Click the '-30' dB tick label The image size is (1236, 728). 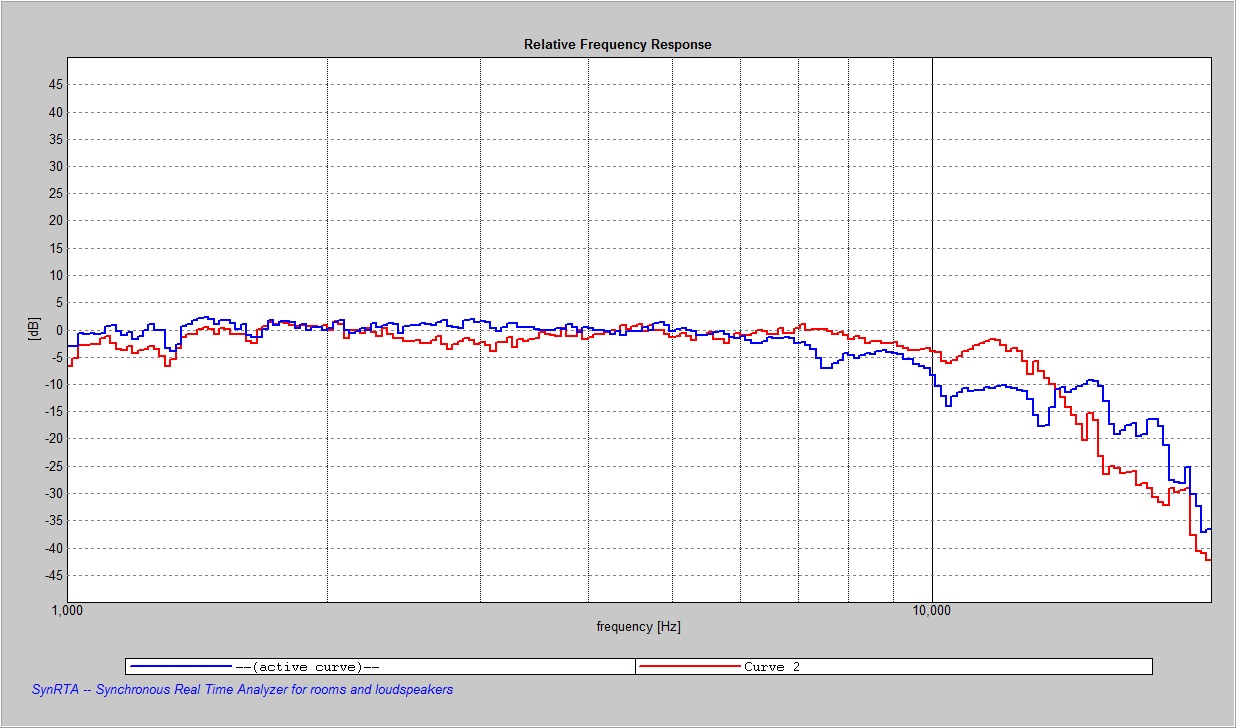[54, 494]
